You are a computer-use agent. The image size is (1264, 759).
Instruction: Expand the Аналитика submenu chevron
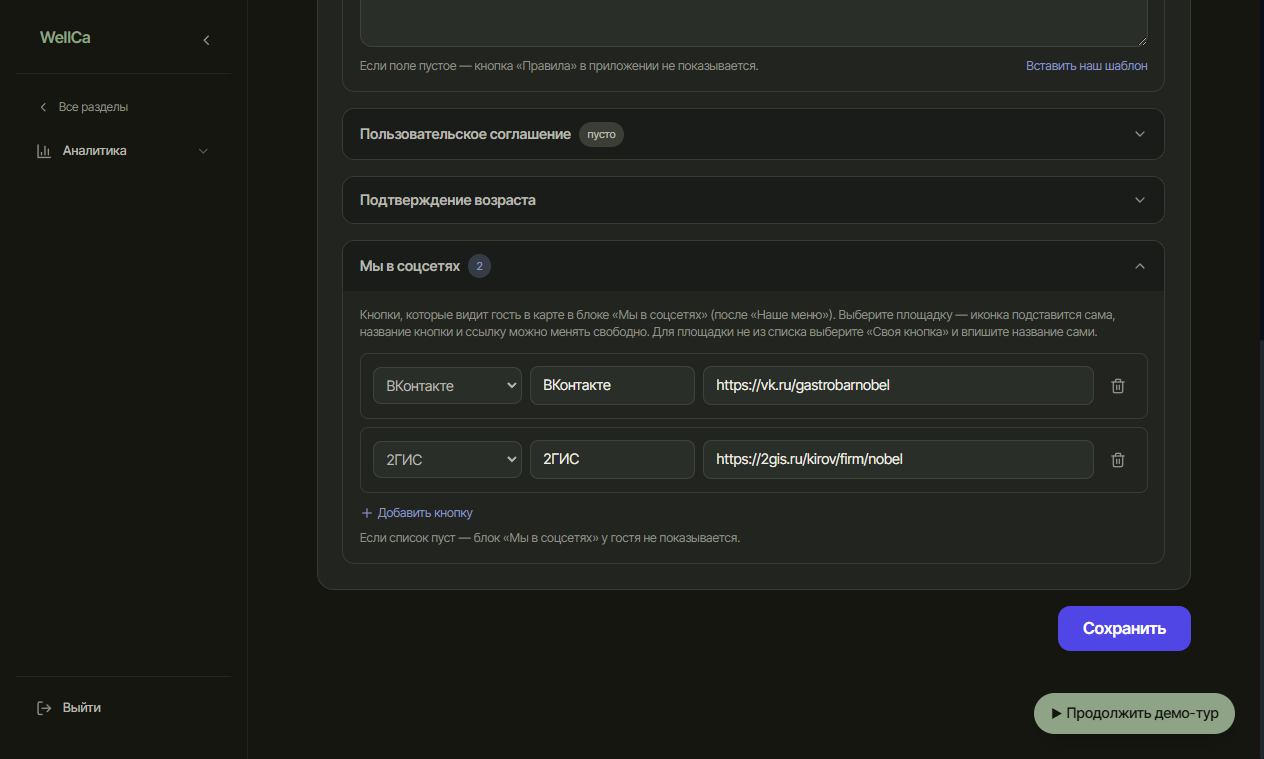(x=203, y=151)
